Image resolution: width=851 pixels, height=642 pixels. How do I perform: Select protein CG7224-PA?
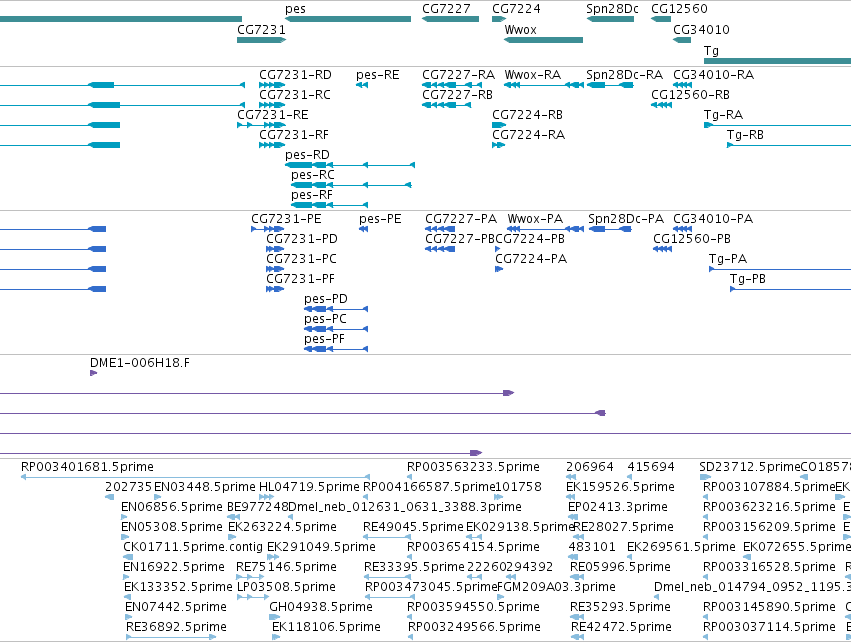[531, 259]
